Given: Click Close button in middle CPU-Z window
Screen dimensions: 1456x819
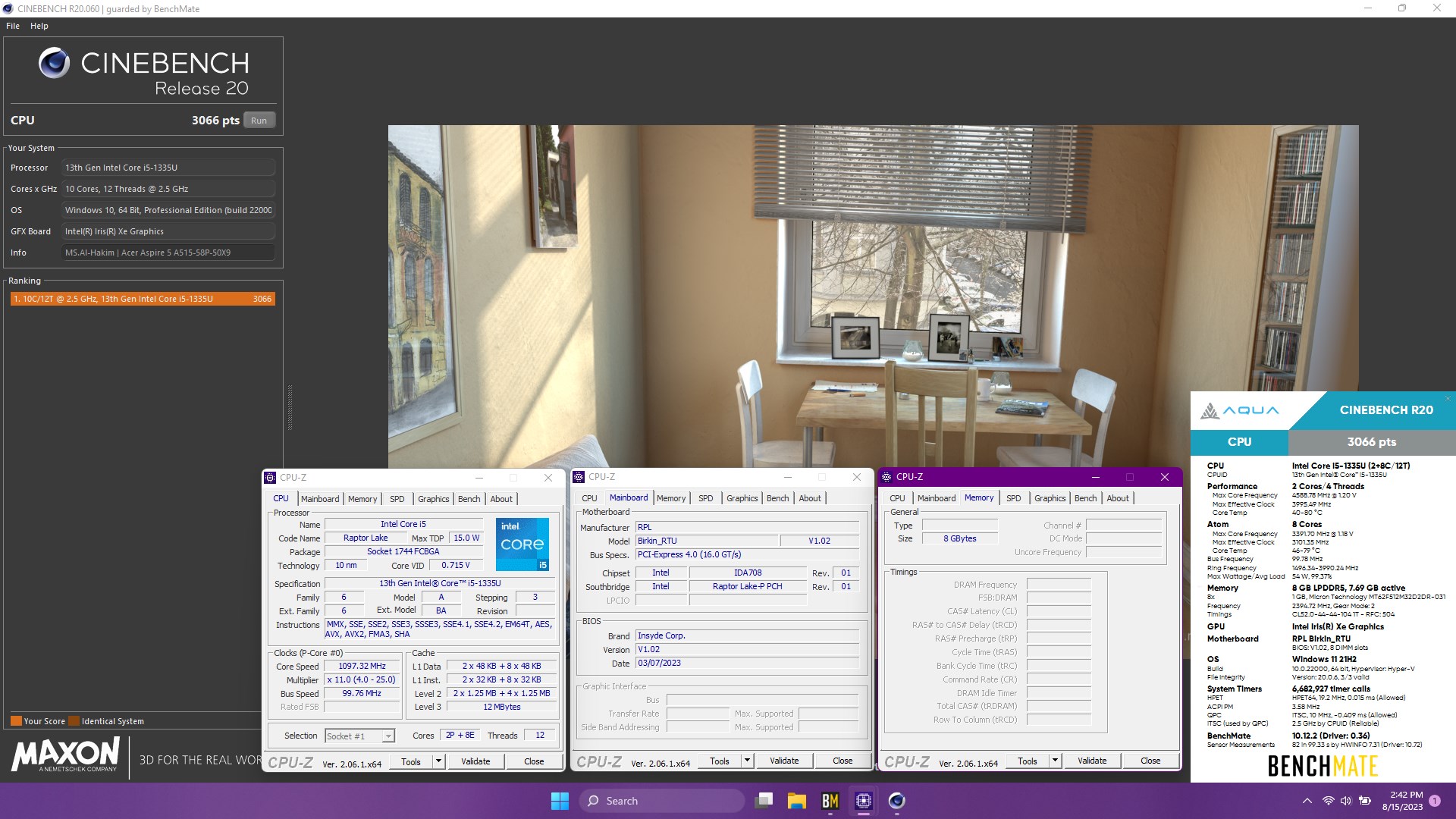Looking at the screenshot, I should [843, 761].
